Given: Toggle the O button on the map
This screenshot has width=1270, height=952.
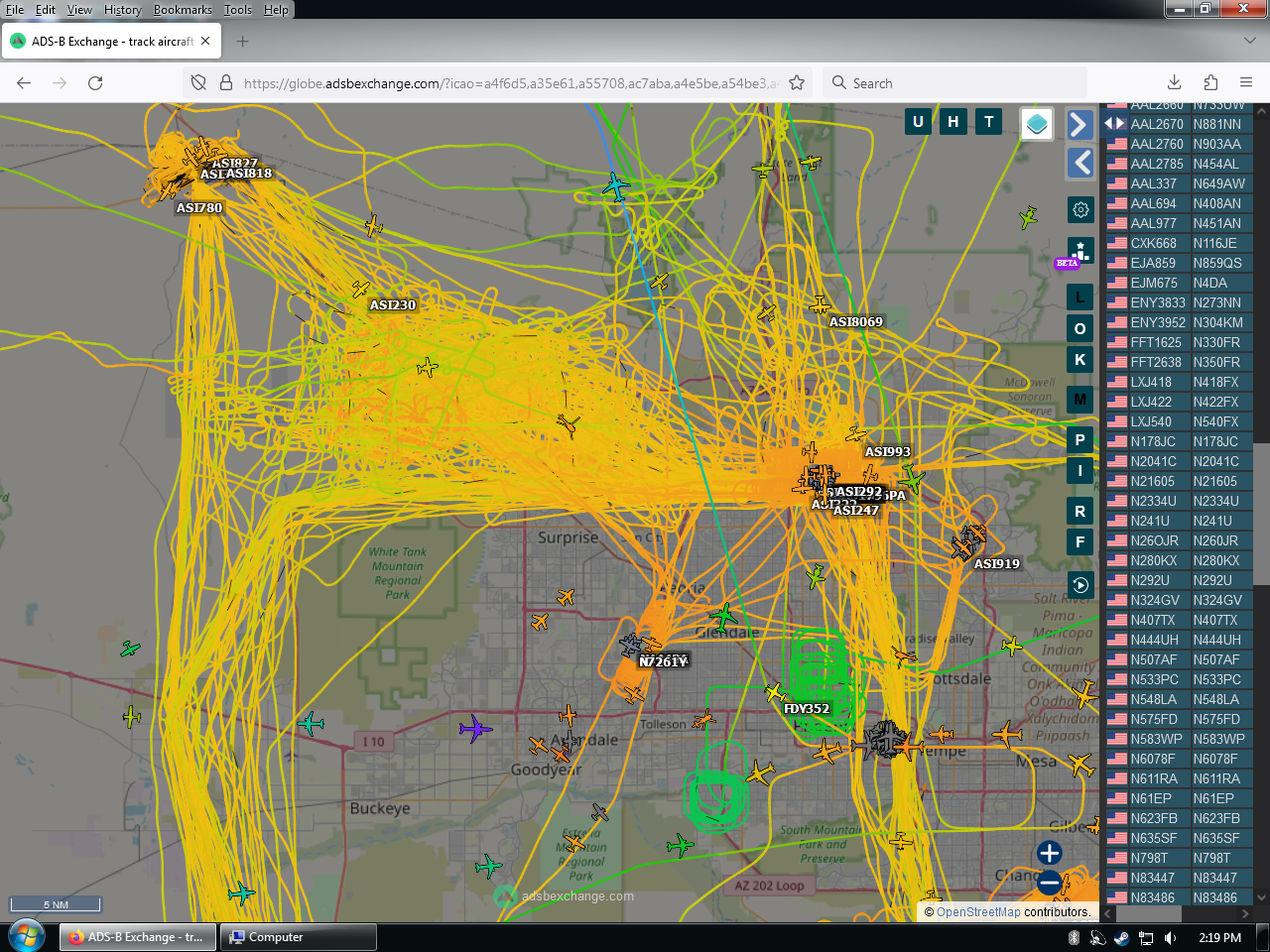Looking at the screenshot, I should click(1080, 328).
